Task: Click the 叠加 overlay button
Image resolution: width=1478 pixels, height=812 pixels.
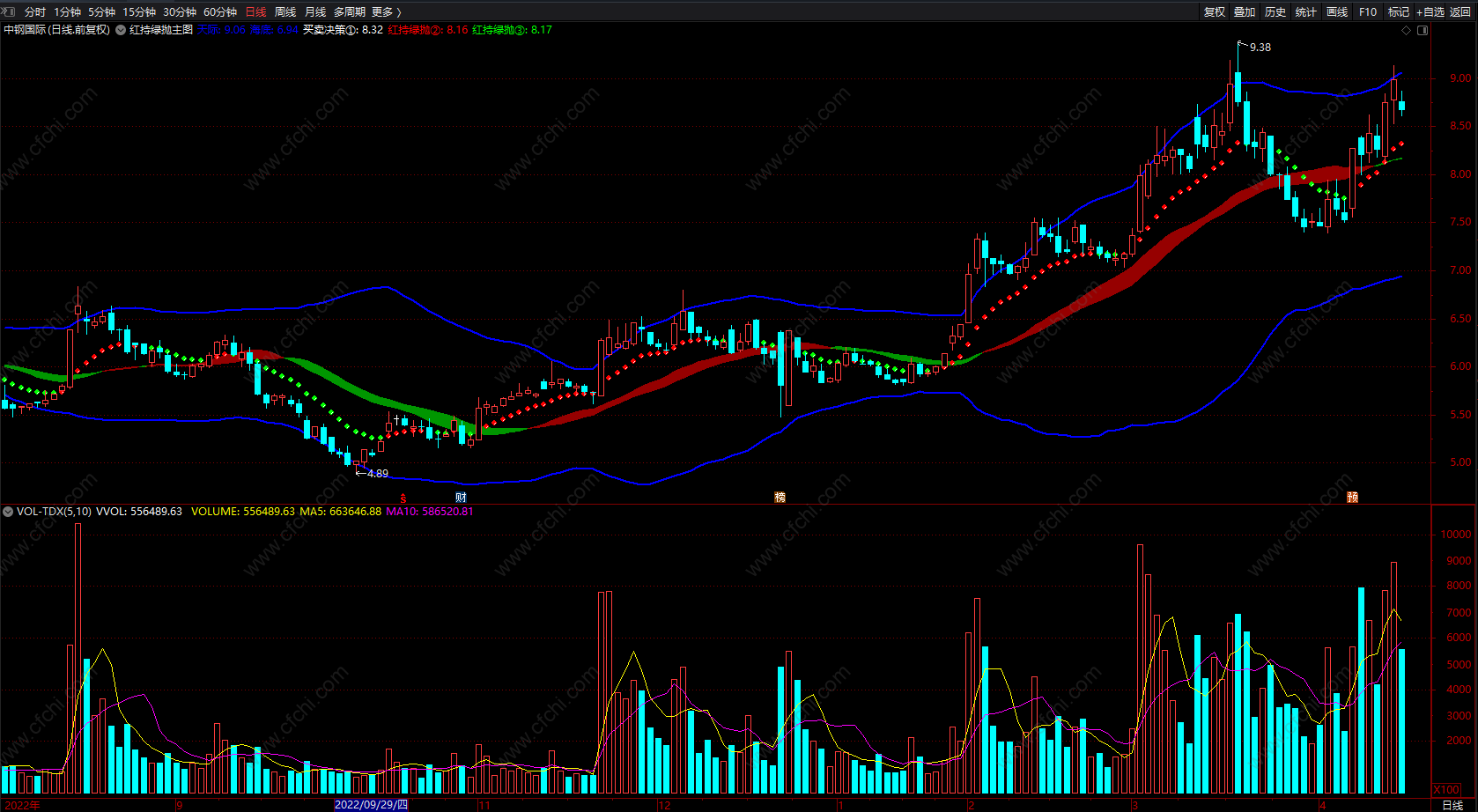Action: click(x=1245, y=11)
